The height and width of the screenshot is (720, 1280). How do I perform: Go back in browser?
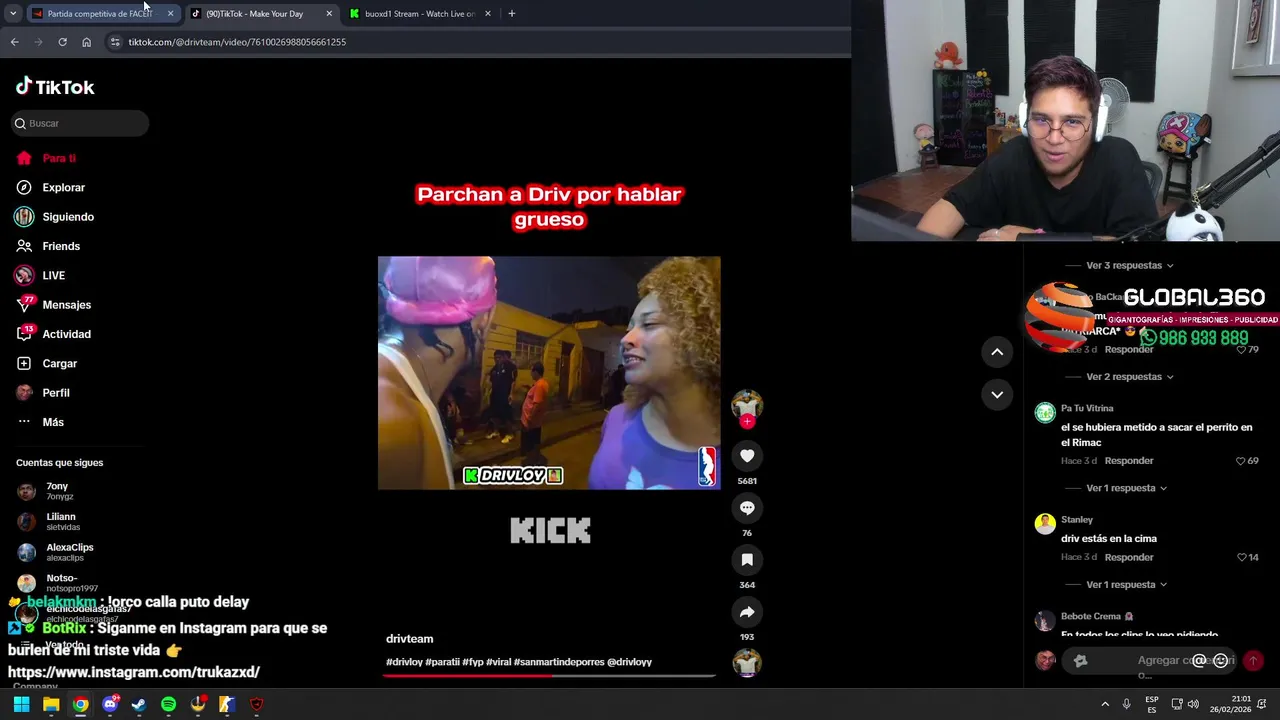pyautogui.click(x=14, y=42)
